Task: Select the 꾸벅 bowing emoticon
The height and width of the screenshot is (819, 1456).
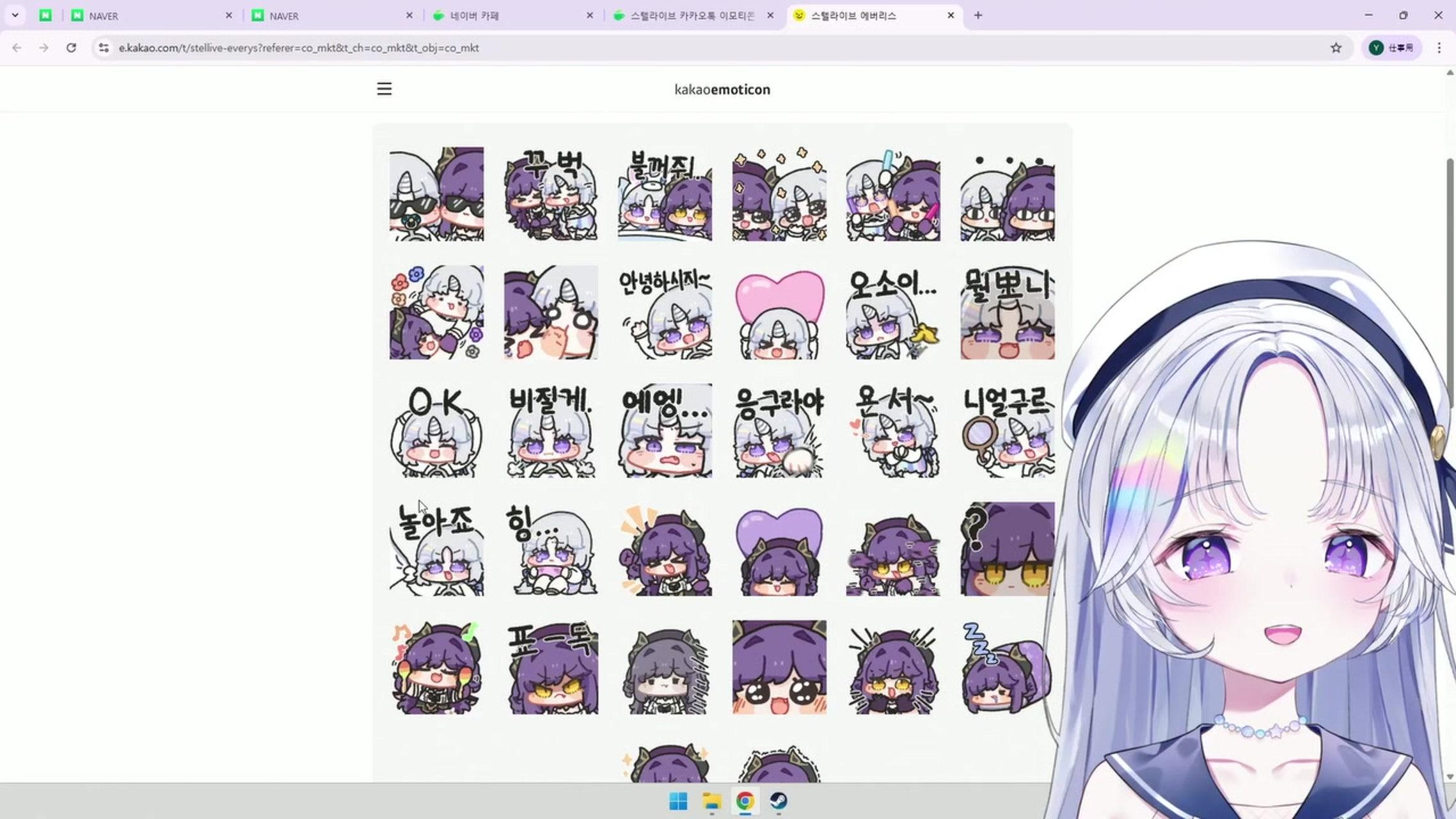Action: [x=551, y=194]
